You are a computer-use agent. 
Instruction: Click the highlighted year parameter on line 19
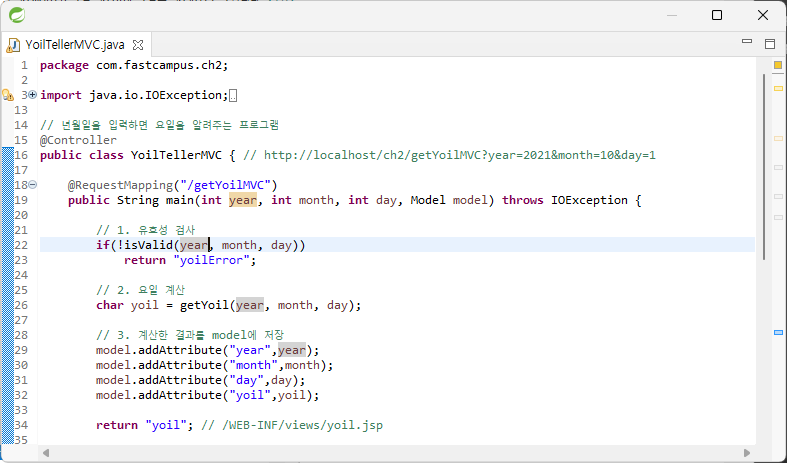pos(243,200)
